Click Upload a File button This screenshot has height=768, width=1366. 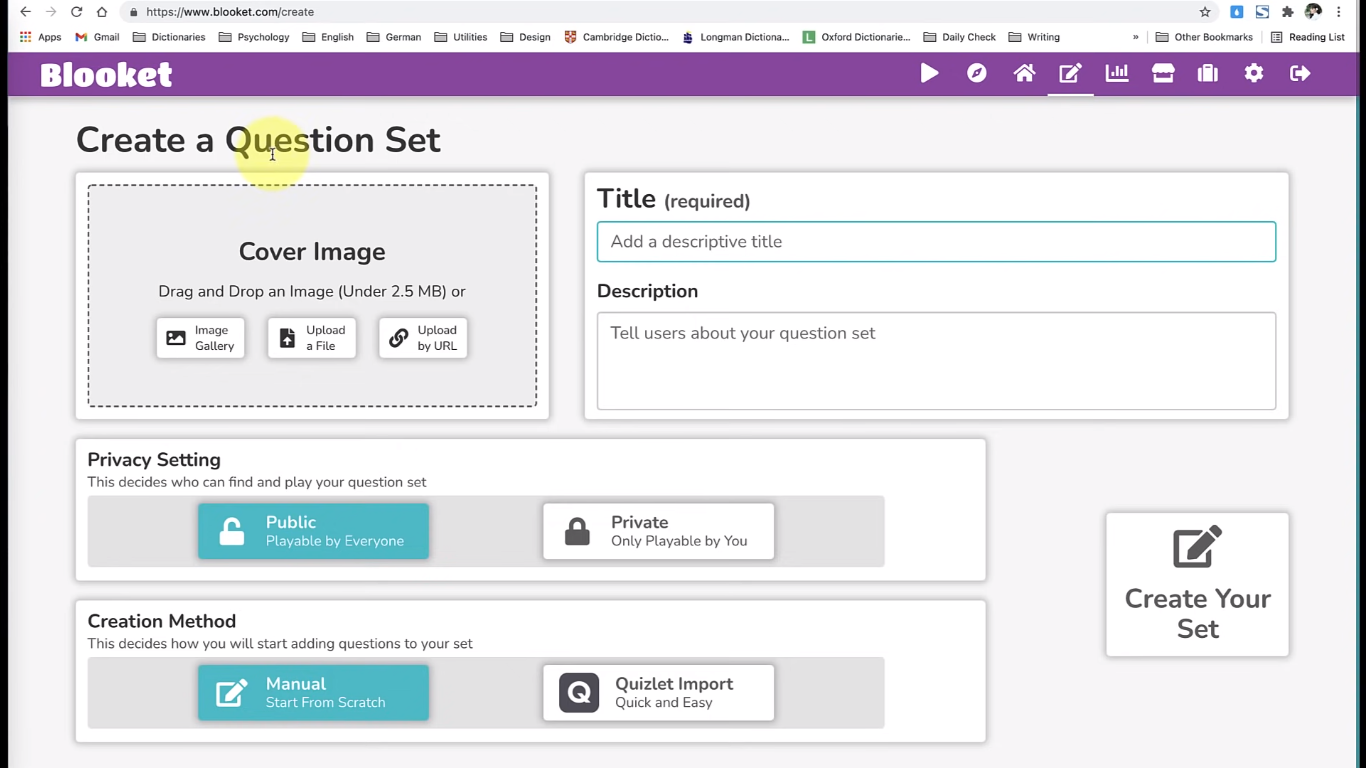312,338
